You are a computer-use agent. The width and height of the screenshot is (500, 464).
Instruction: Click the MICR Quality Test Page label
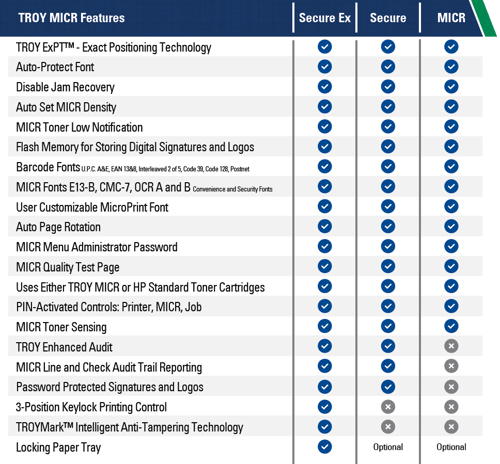click(x=68, y=267)
